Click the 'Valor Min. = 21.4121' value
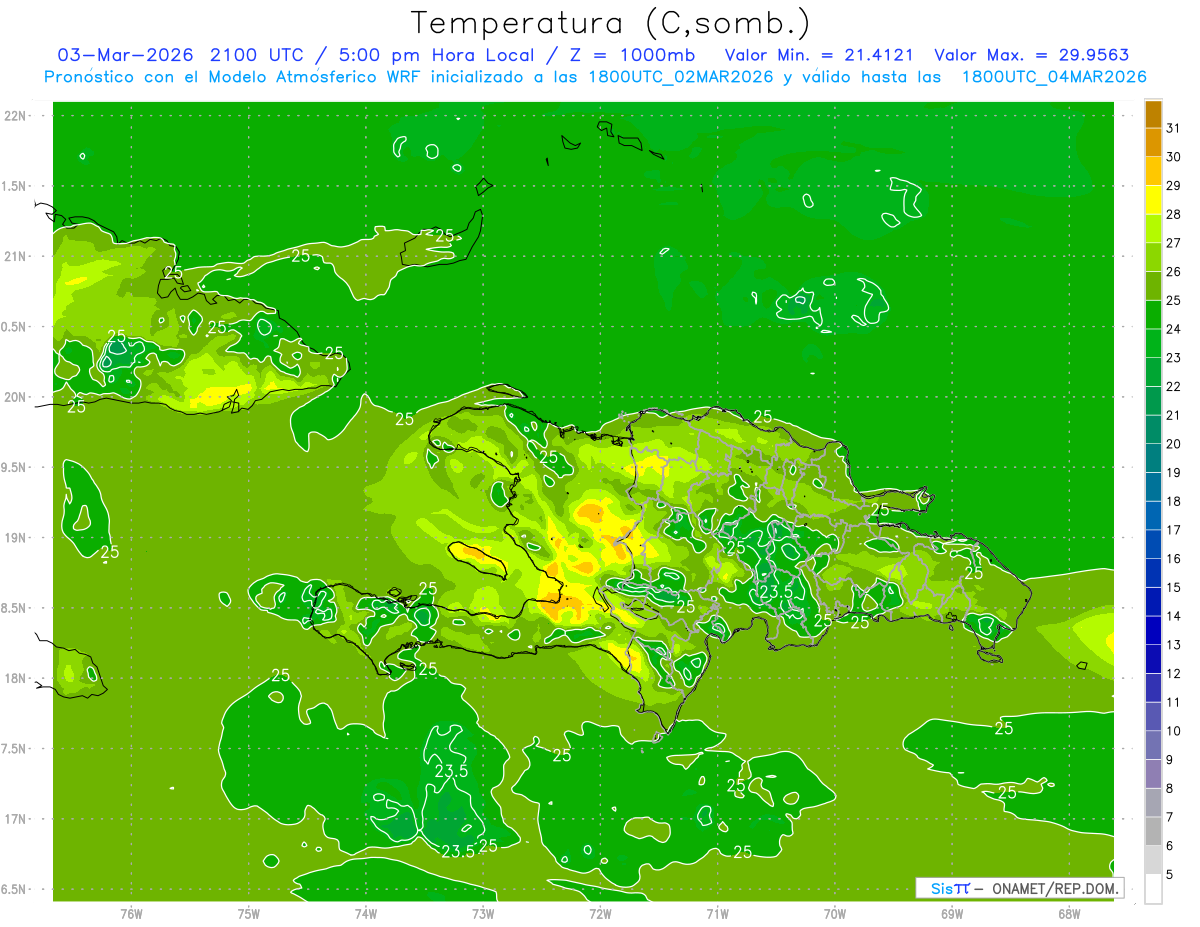Viewport: 1200px width, 927px height. [x=821, y=55]
